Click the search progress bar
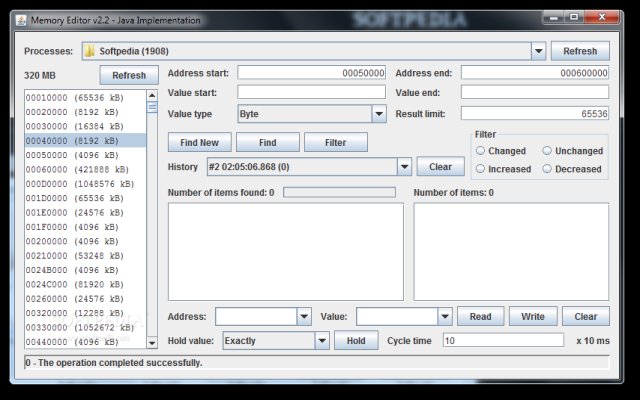640x400 pixels. (339, 192)
